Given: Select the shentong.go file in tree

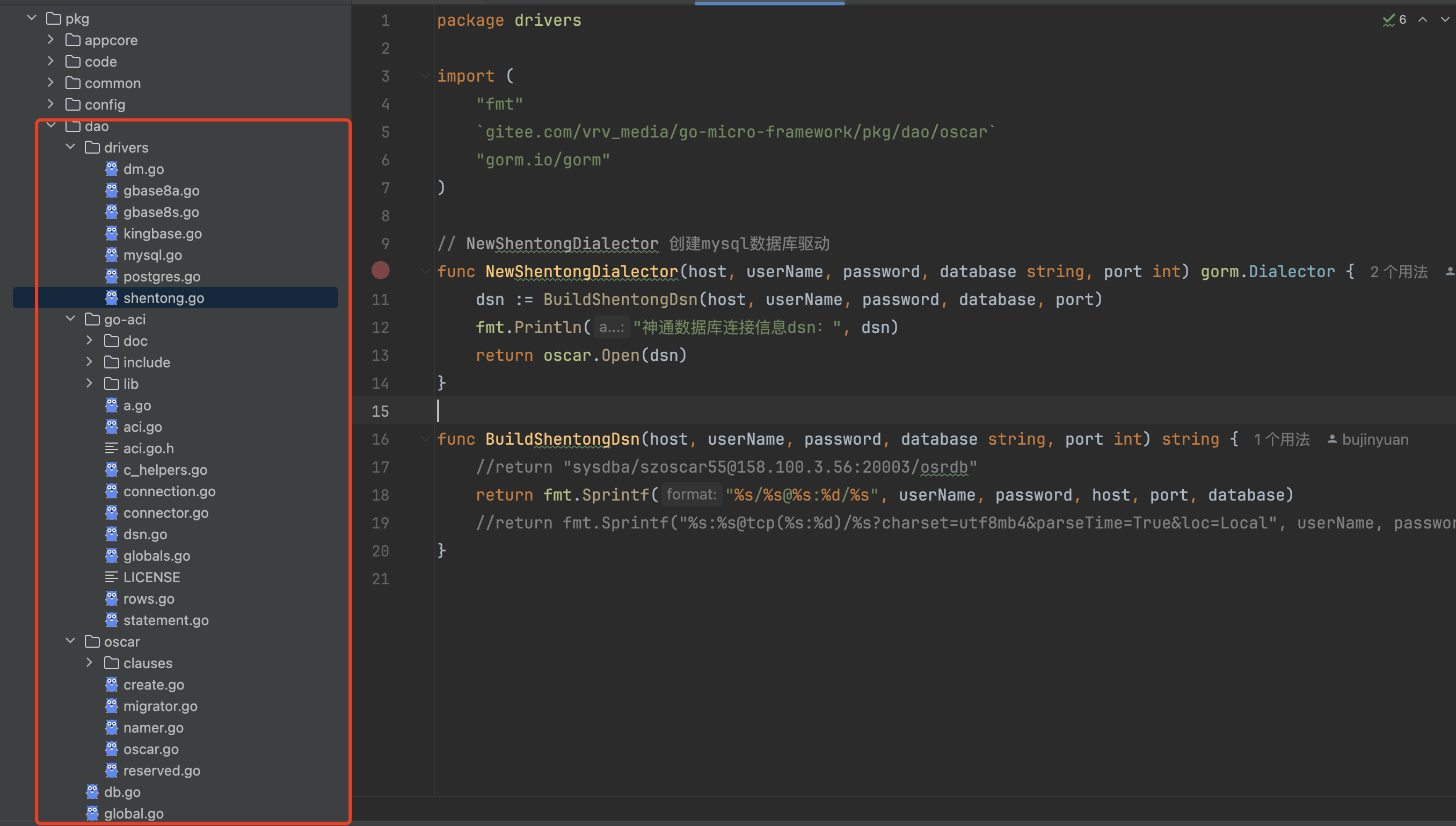Looking at the screenshot, I should [163, 298].
